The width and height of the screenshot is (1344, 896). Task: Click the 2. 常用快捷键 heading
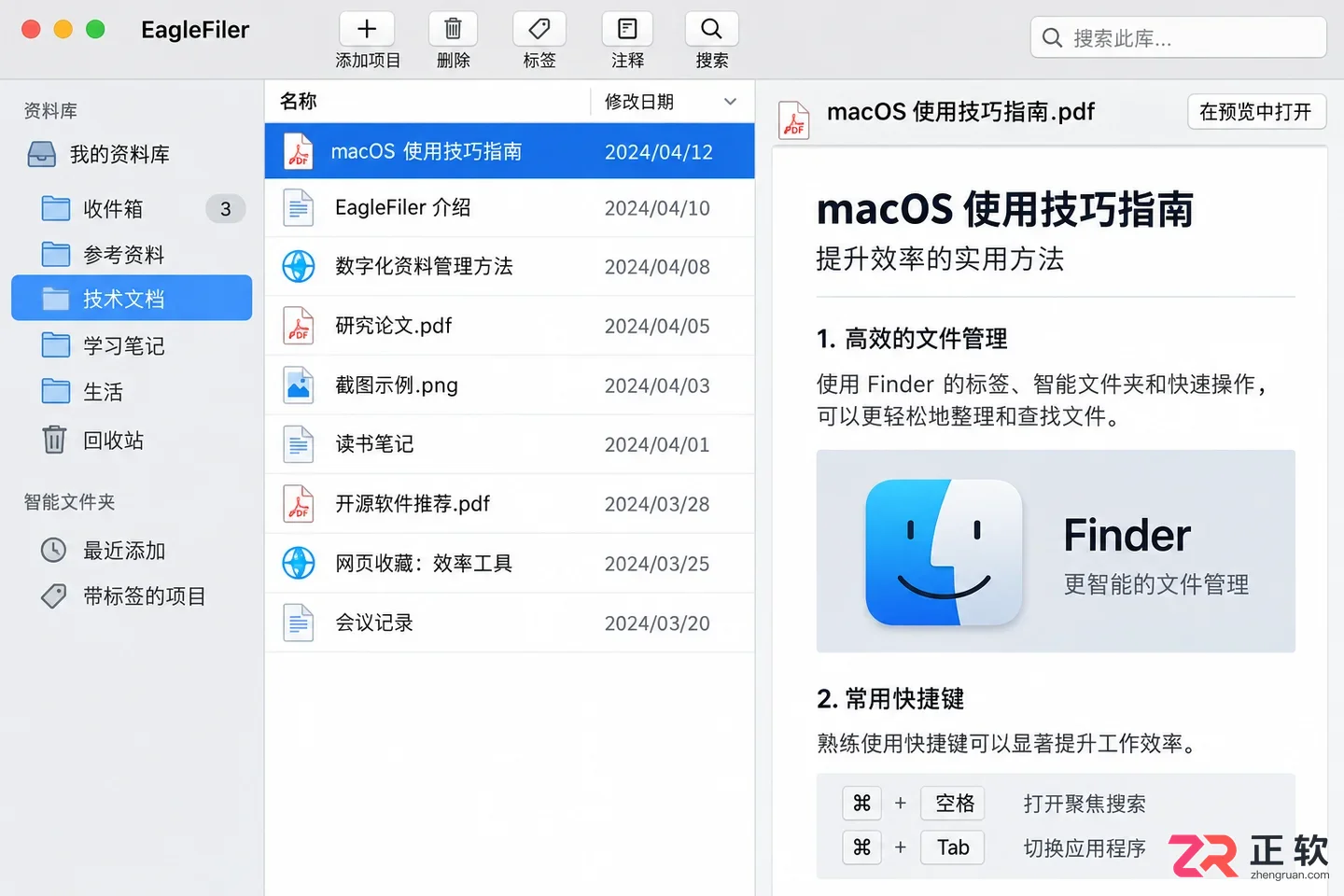point(890,699)
